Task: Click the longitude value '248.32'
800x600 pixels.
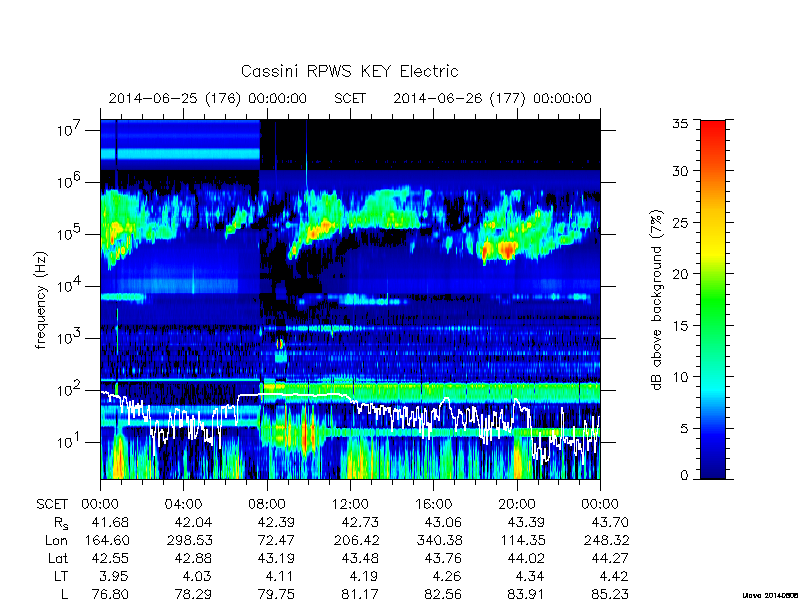Action: (606, 540)
